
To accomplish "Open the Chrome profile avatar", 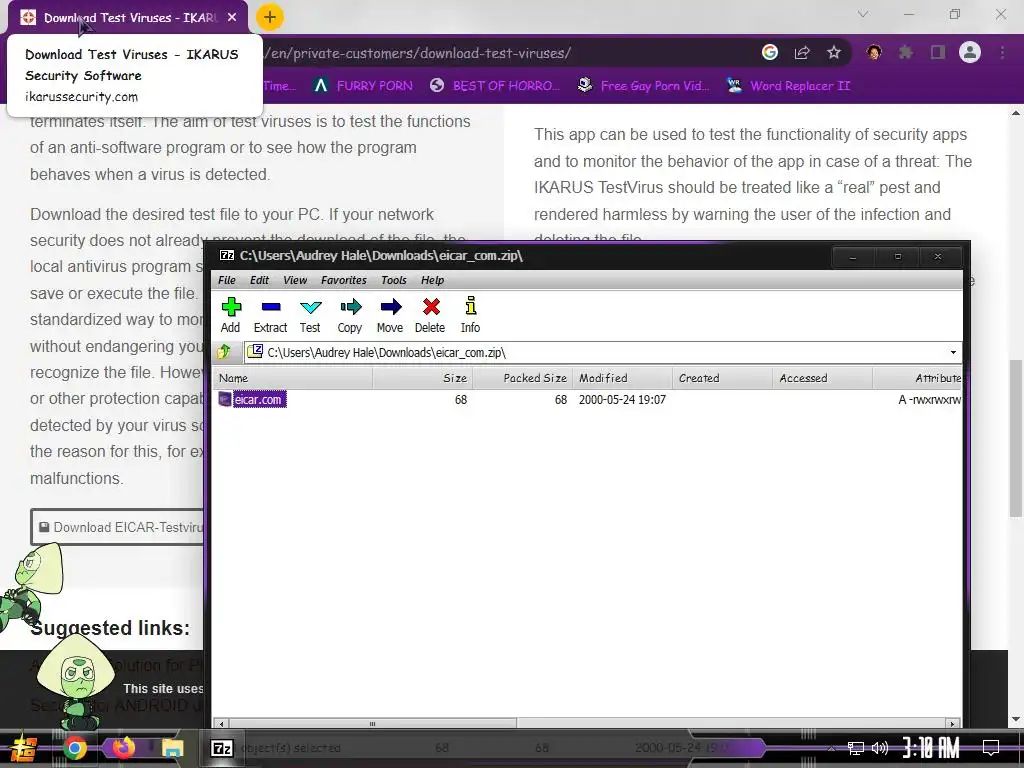I will click(x=970, y=52).
